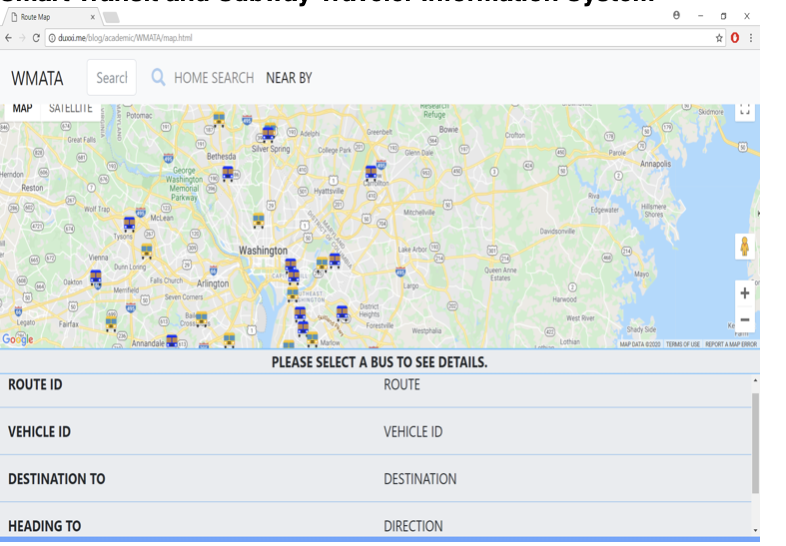Open the Opera extension icon
This screenshot has height=546, width=786.
(x=735, y=38)
